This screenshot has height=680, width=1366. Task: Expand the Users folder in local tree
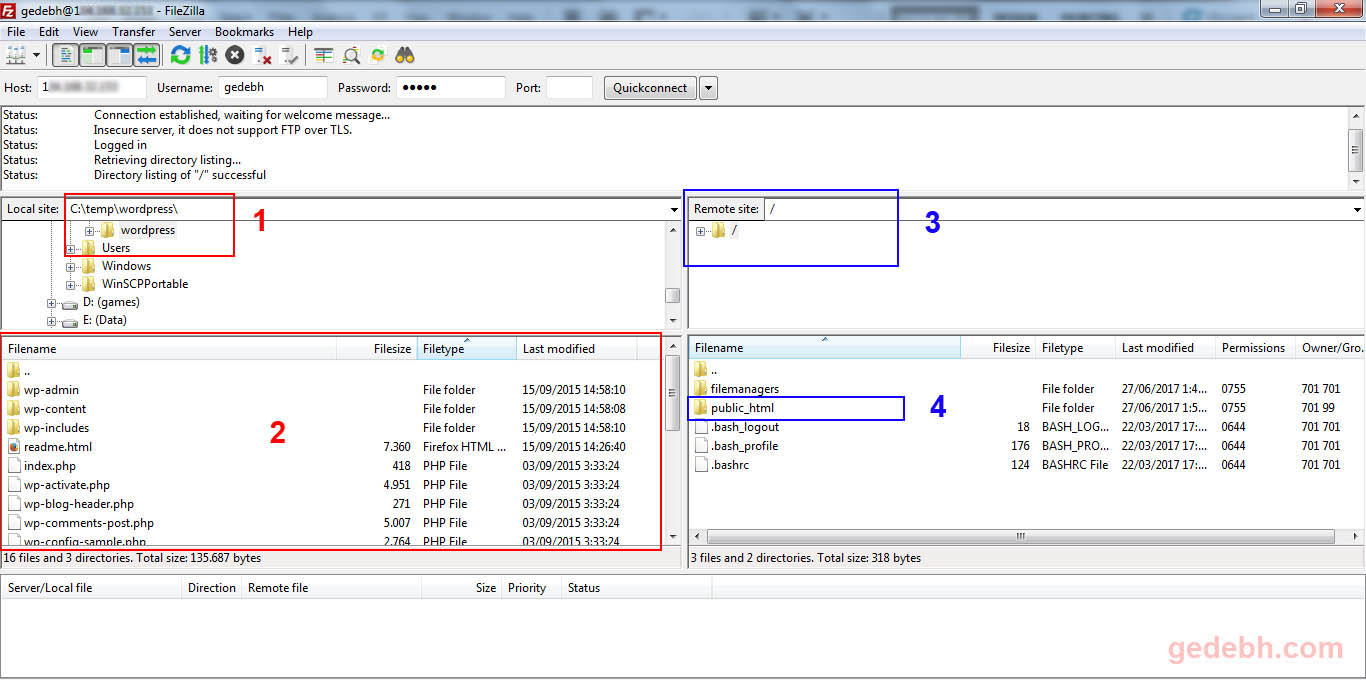(x=71, y=249)
